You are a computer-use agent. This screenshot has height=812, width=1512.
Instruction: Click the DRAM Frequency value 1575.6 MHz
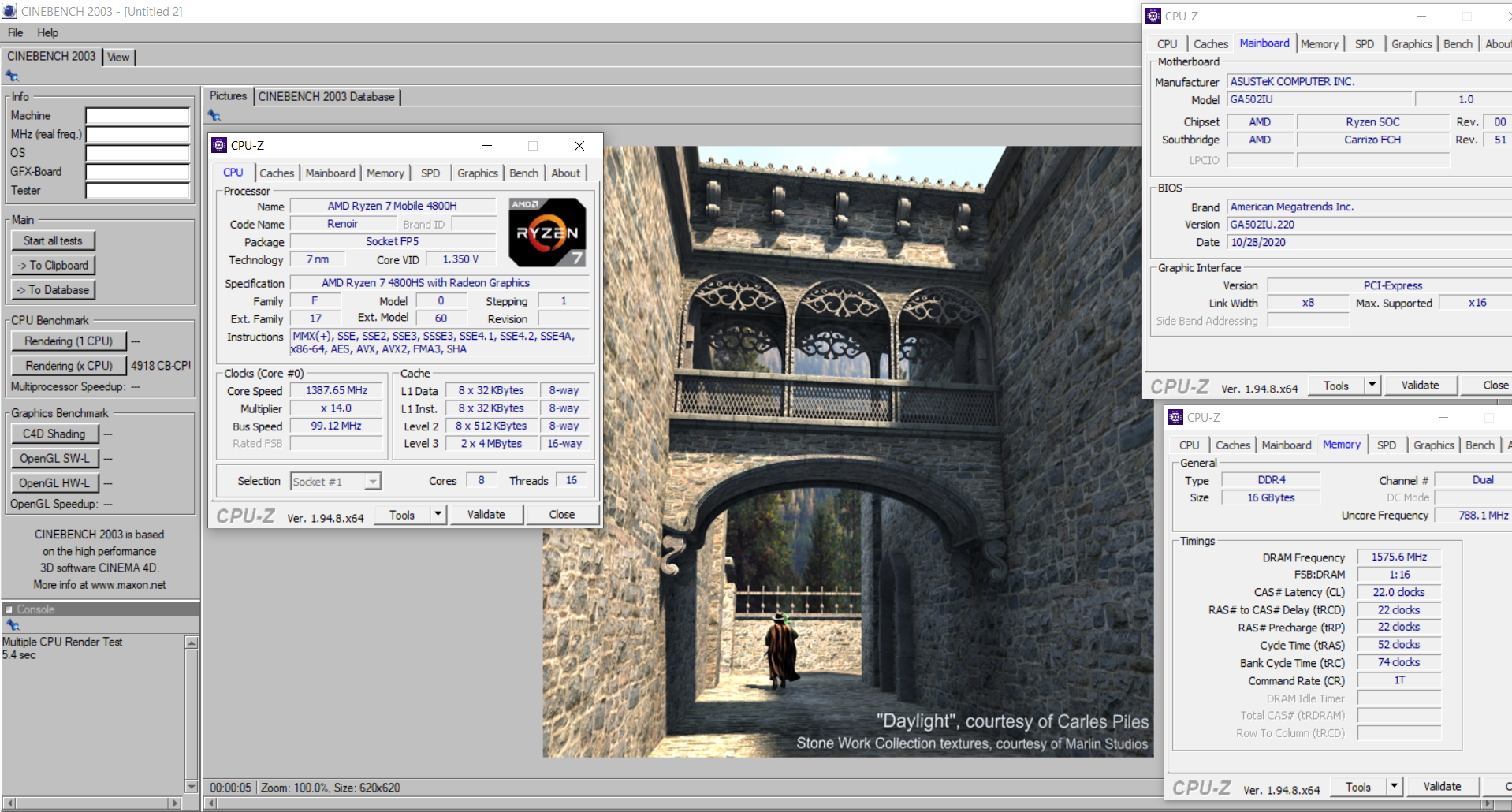pos(1398,557)
